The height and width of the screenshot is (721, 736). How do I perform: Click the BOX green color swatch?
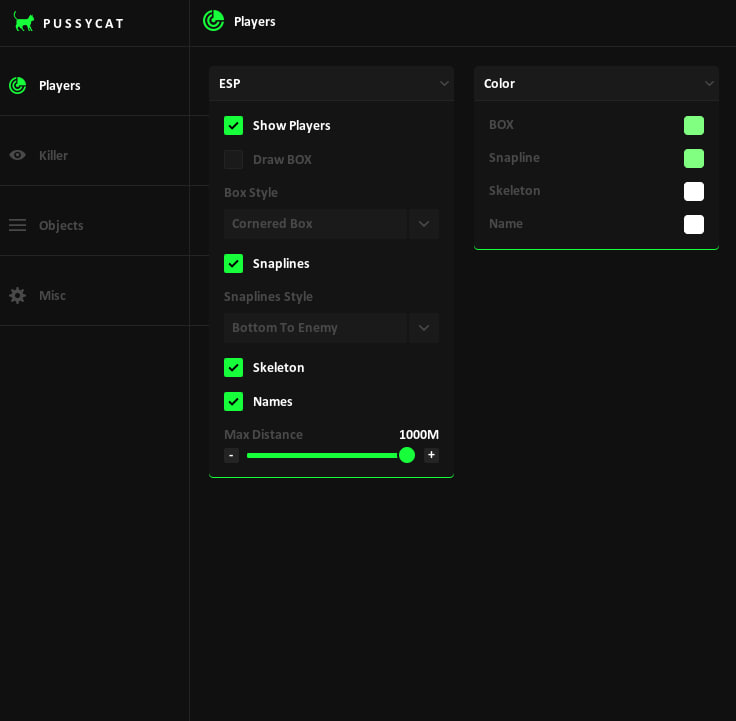point(693,125)
